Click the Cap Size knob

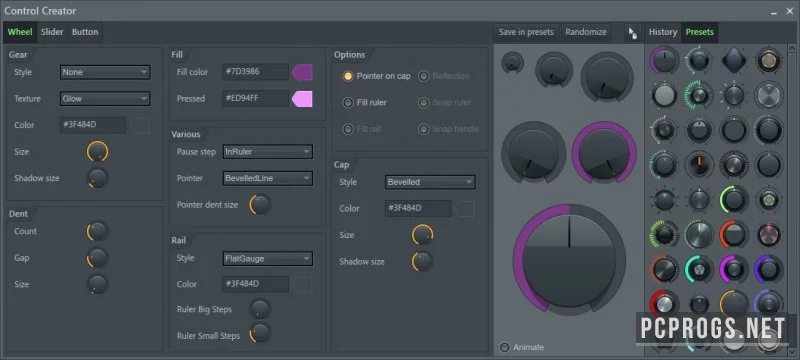tap(422, 235)
